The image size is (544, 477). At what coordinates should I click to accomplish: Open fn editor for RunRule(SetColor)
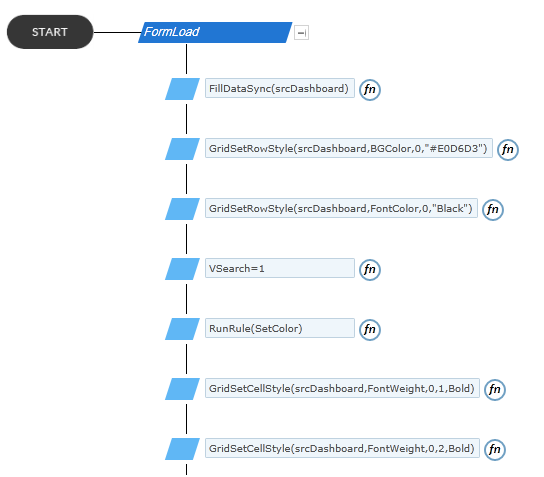click(369, 330)
